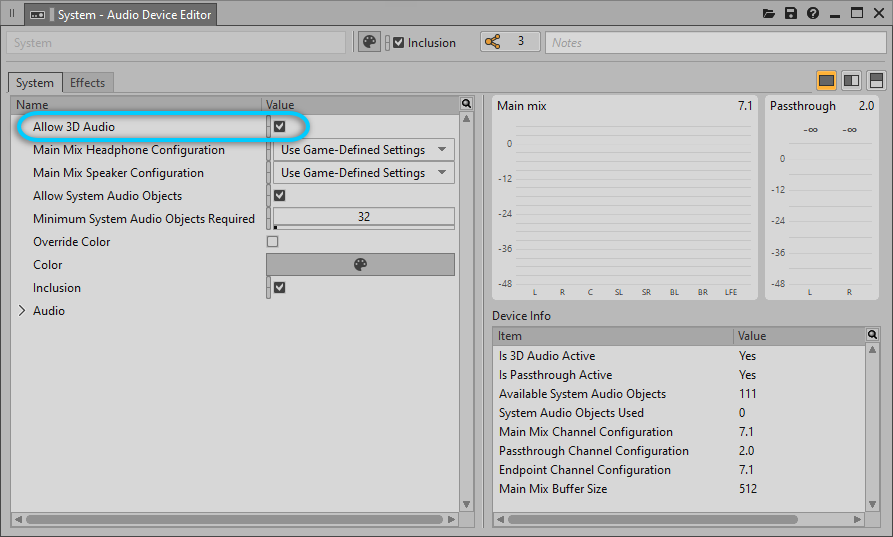Switch to the Effects tab
893x537 pixels.
87,83
